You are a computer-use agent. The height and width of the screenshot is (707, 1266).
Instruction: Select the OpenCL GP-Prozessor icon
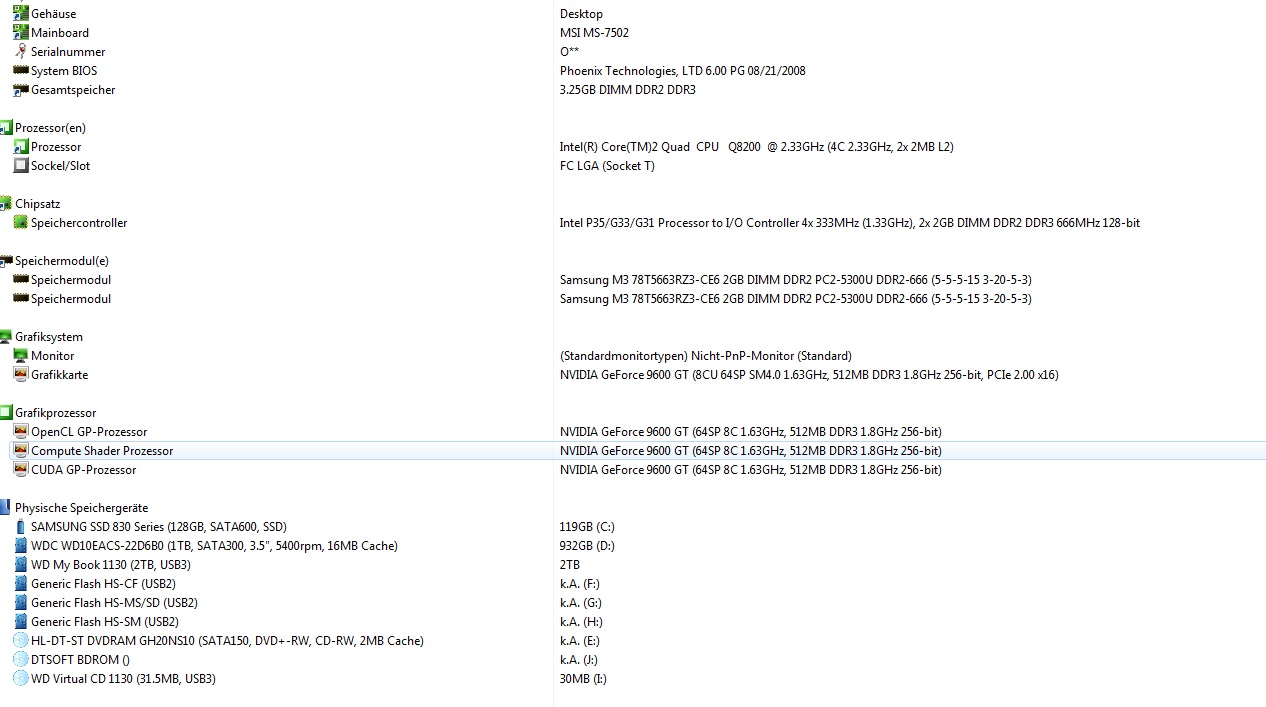tap(21, 432)
